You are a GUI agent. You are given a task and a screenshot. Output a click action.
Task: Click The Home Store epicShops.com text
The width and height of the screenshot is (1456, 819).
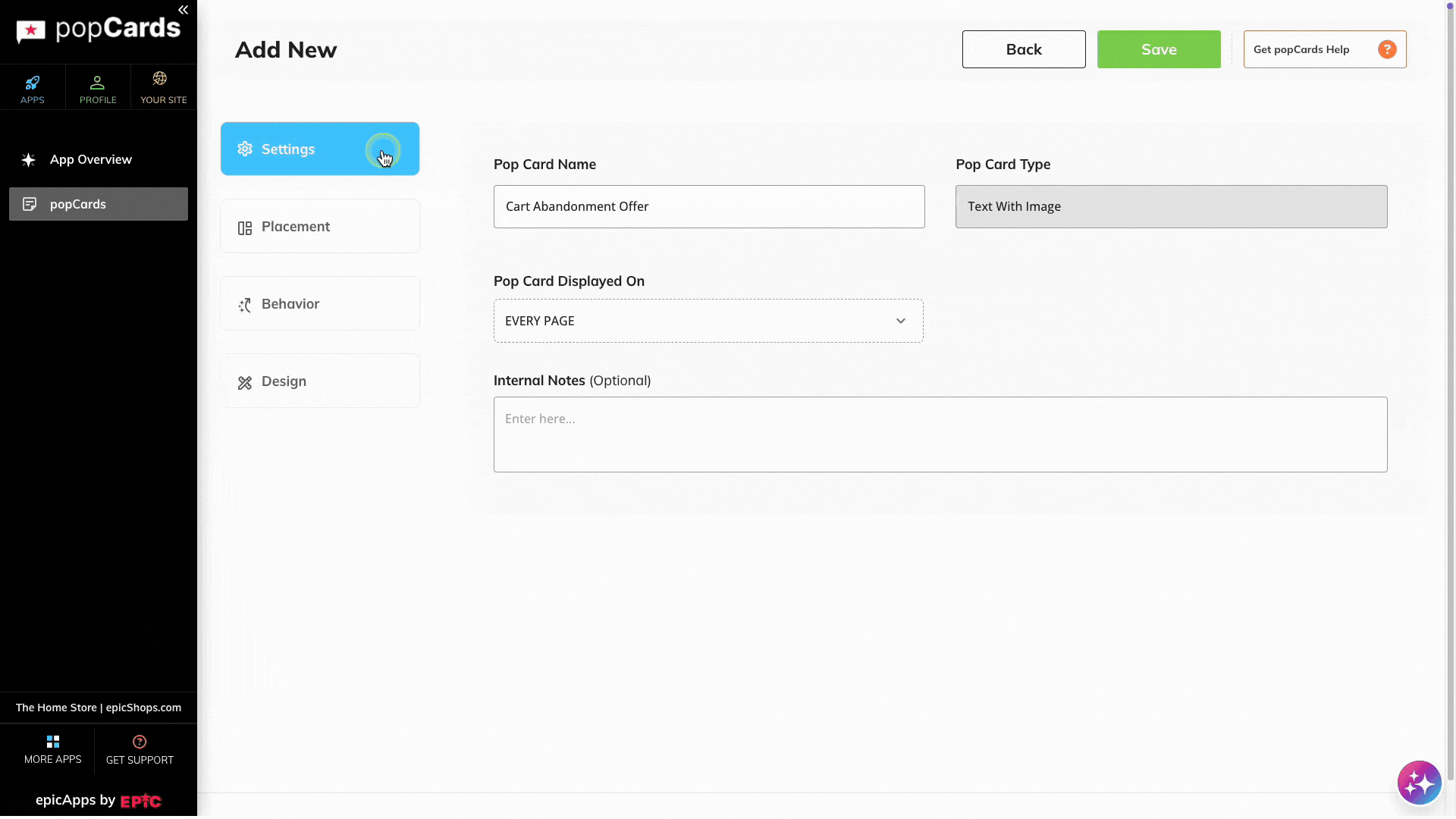click(x=99, y=708)
